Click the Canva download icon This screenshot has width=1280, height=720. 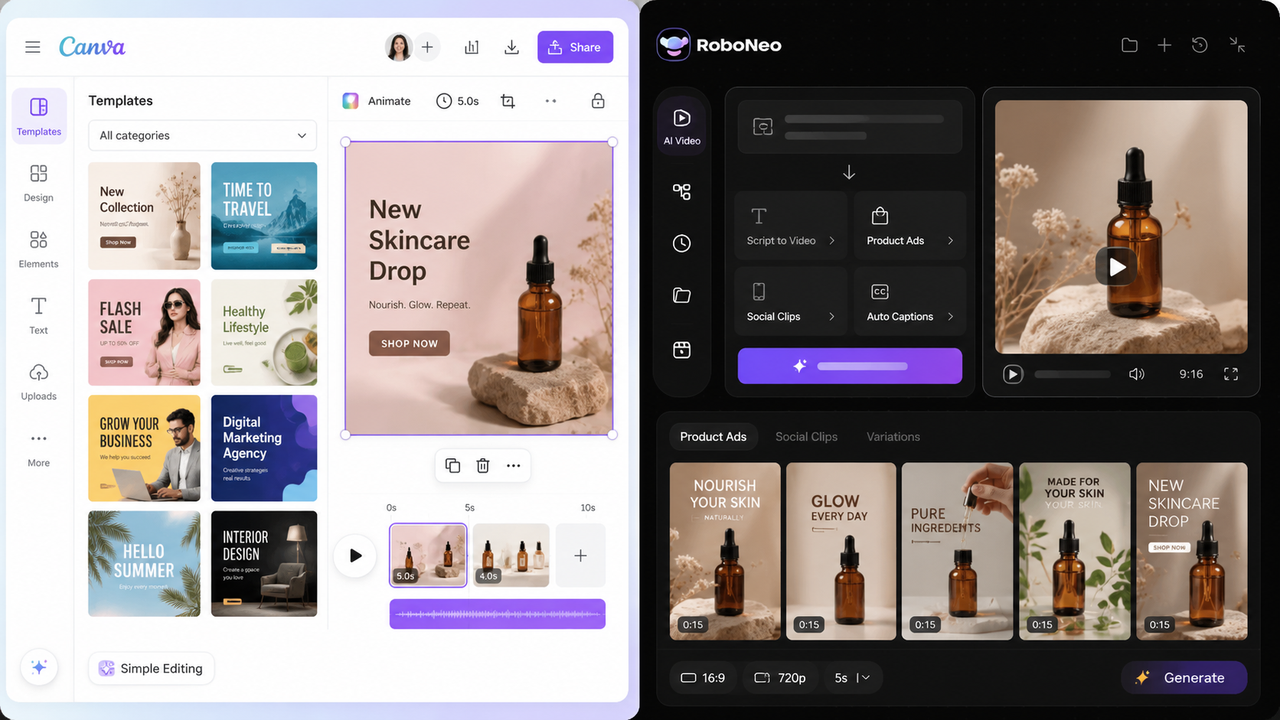[511, 47]
